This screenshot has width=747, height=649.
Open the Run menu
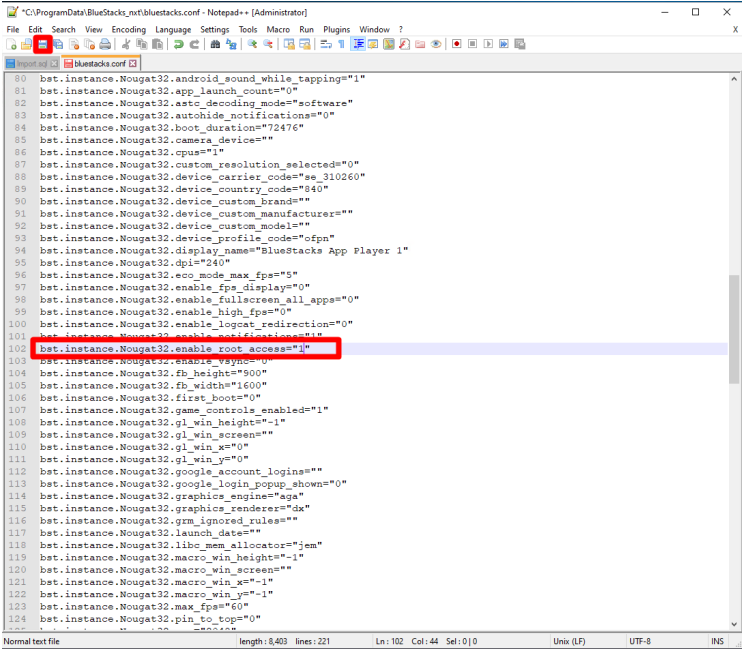tap(306, 30)
